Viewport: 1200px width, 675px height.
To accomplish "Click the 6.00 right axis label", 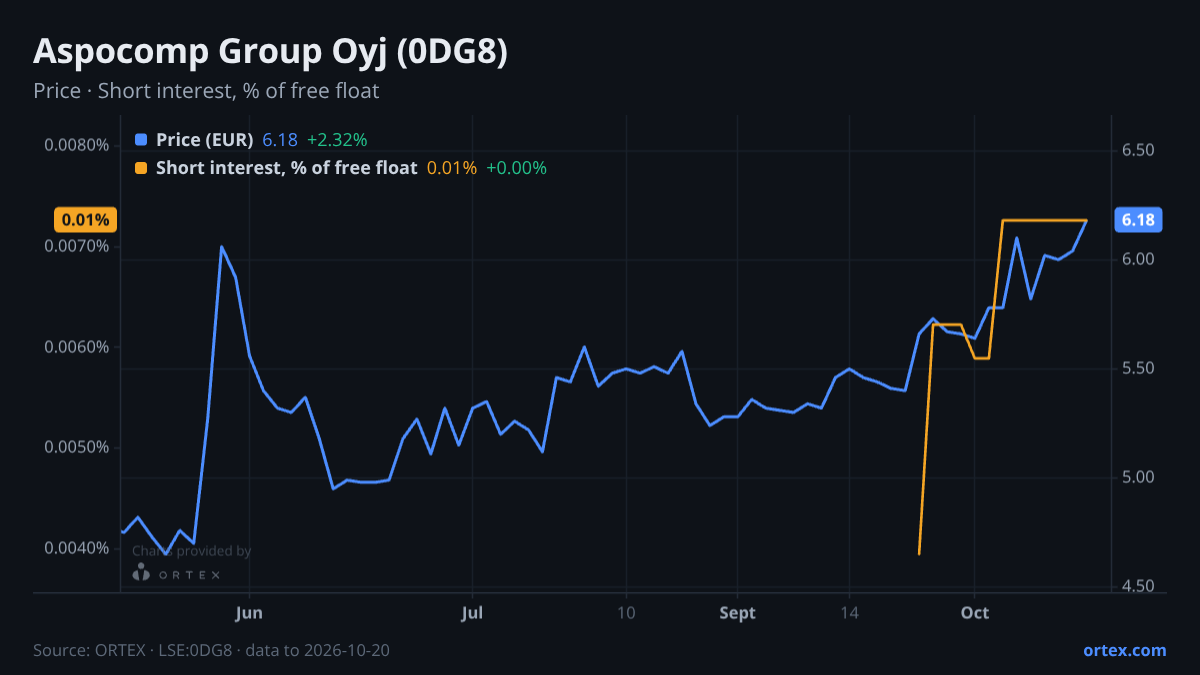I will pyautogui.click(x=1139, y=259).
